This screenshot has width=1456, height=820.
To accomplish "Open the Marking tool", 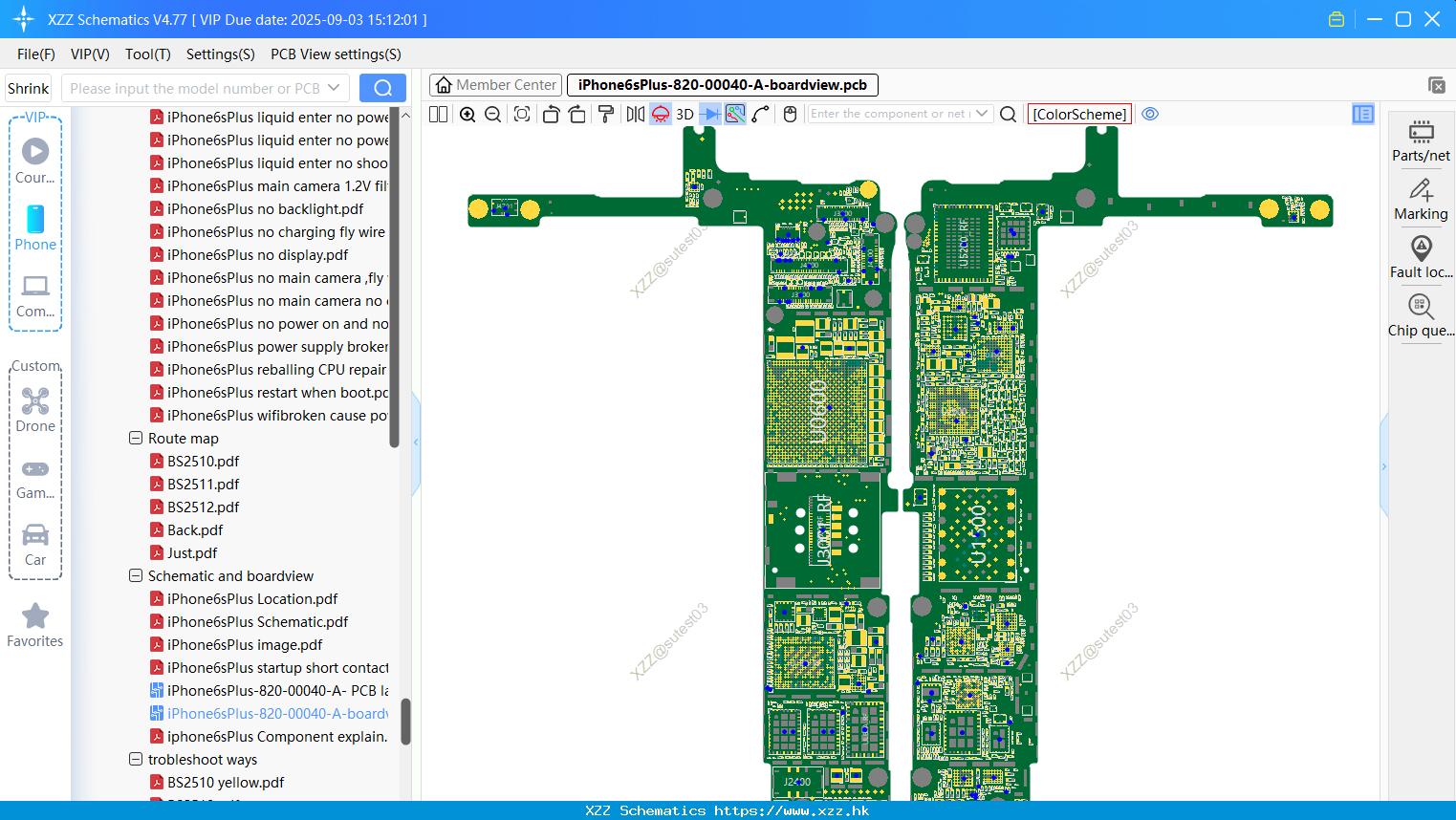I will click(x=1421, y=200).
